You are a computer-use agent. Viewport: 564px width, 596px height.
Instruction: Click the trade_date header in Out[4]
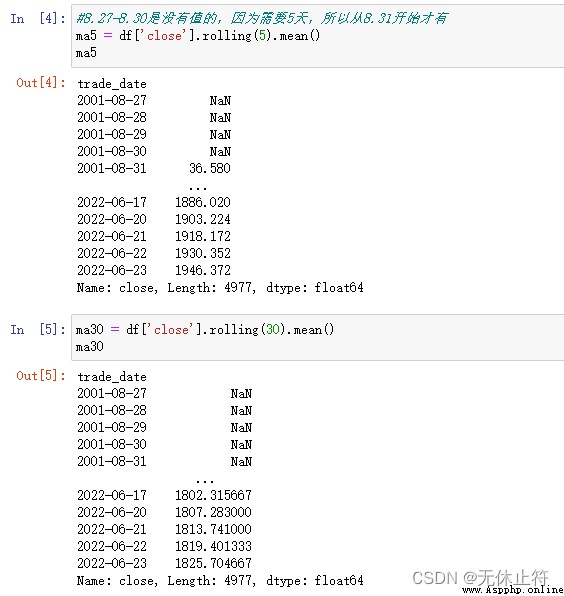pos(112,84)
